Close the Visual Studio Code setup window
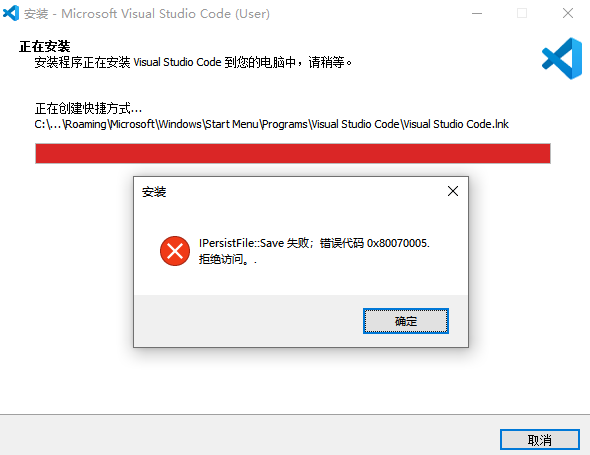The height and width of the screenshot is (455, 590). (568, 14)
